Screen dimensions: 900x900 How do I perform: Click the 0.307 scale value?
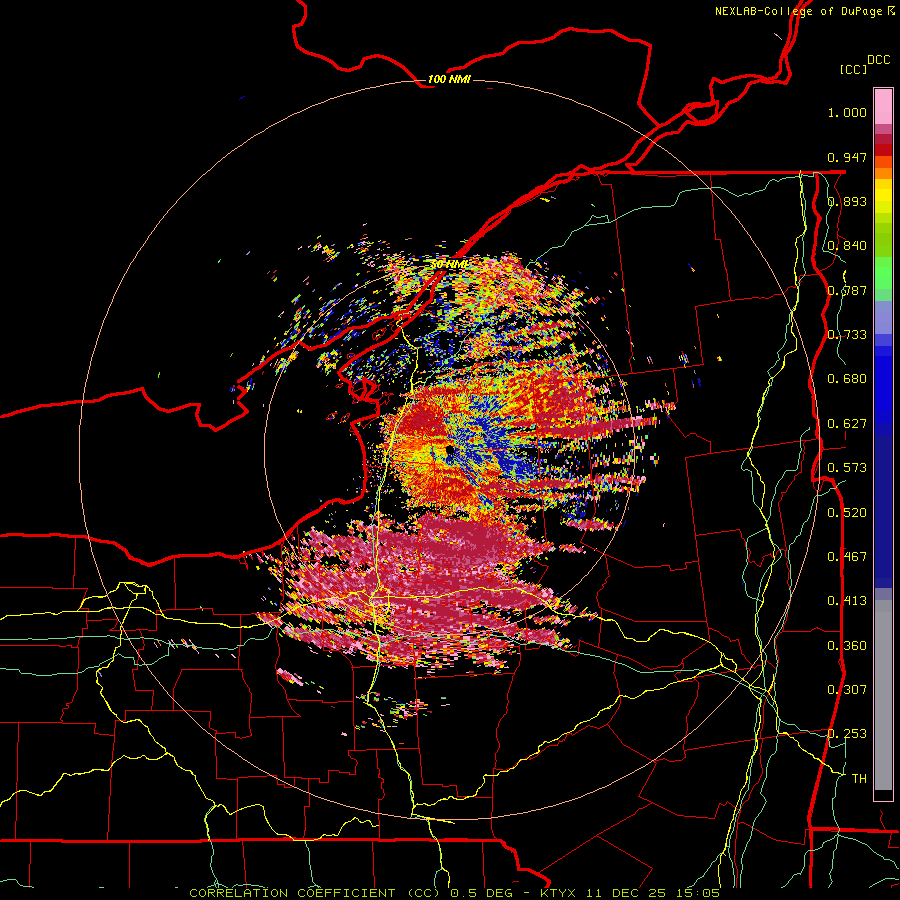coord(847,690)
